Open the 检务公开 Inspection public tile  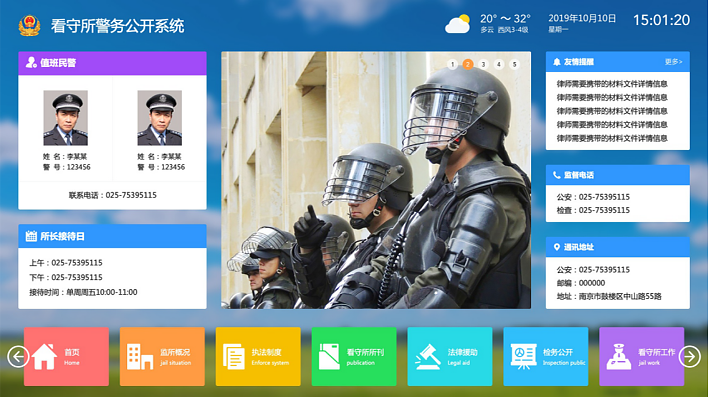tap(546, 356)
